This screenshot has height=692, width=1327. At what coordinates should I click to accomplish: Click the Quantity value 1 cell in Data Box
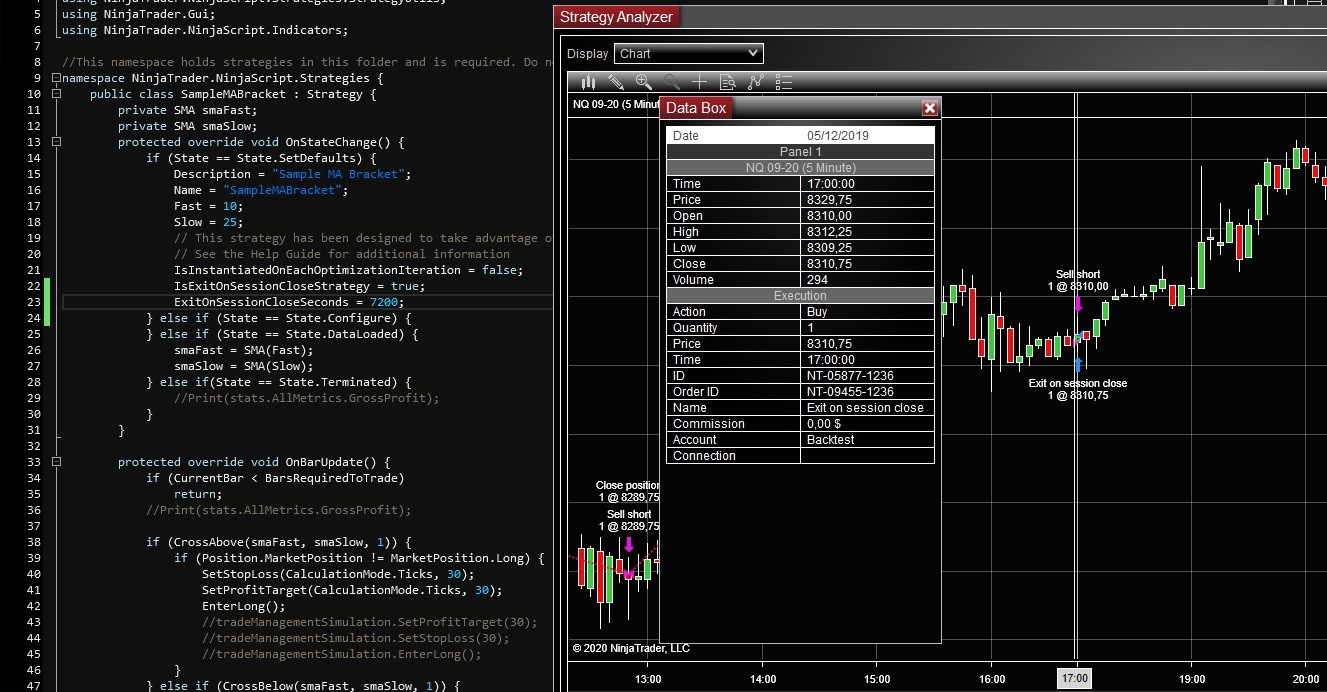click(867, 328)
